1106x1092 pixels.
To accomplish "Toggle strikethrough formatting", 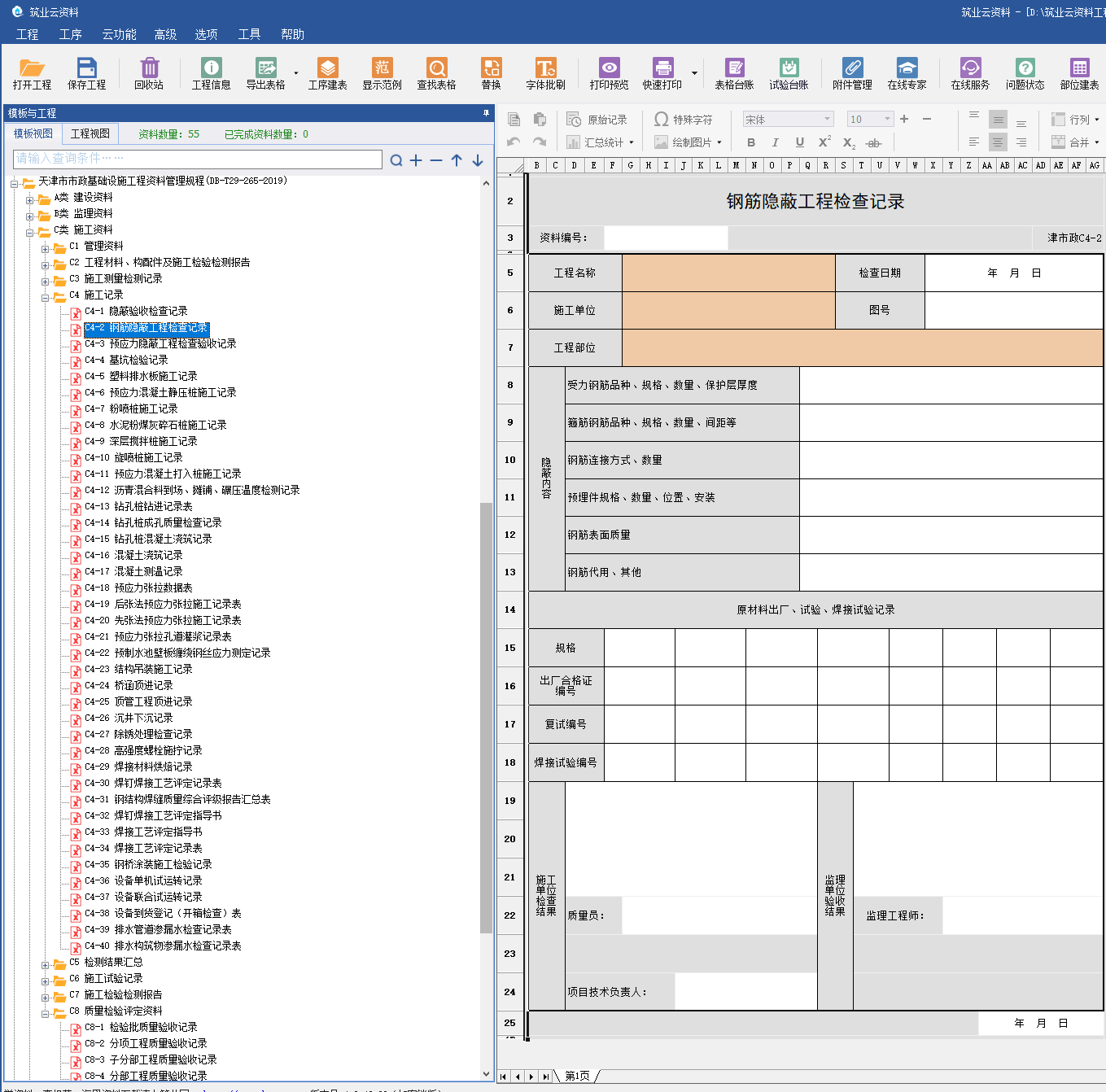I will pos(873,143).
